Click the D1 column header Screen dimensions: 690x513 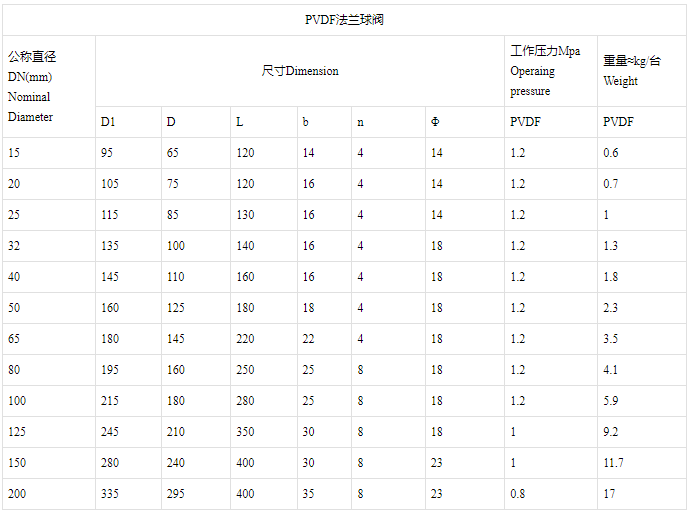pyautogui.click(x=108, y=122)
